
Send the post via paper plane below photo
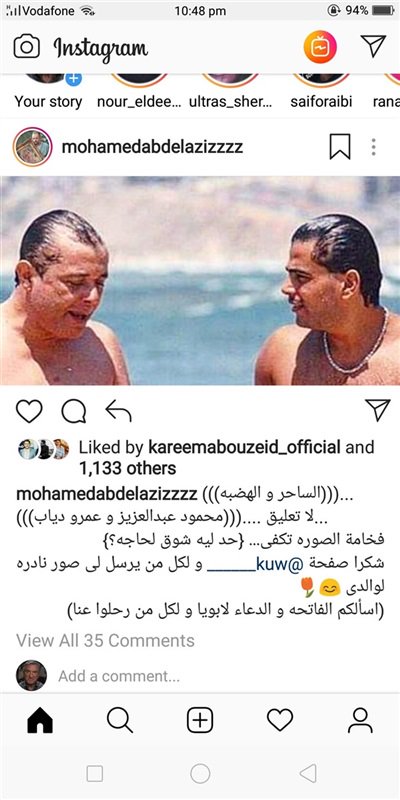click(378, 410)
